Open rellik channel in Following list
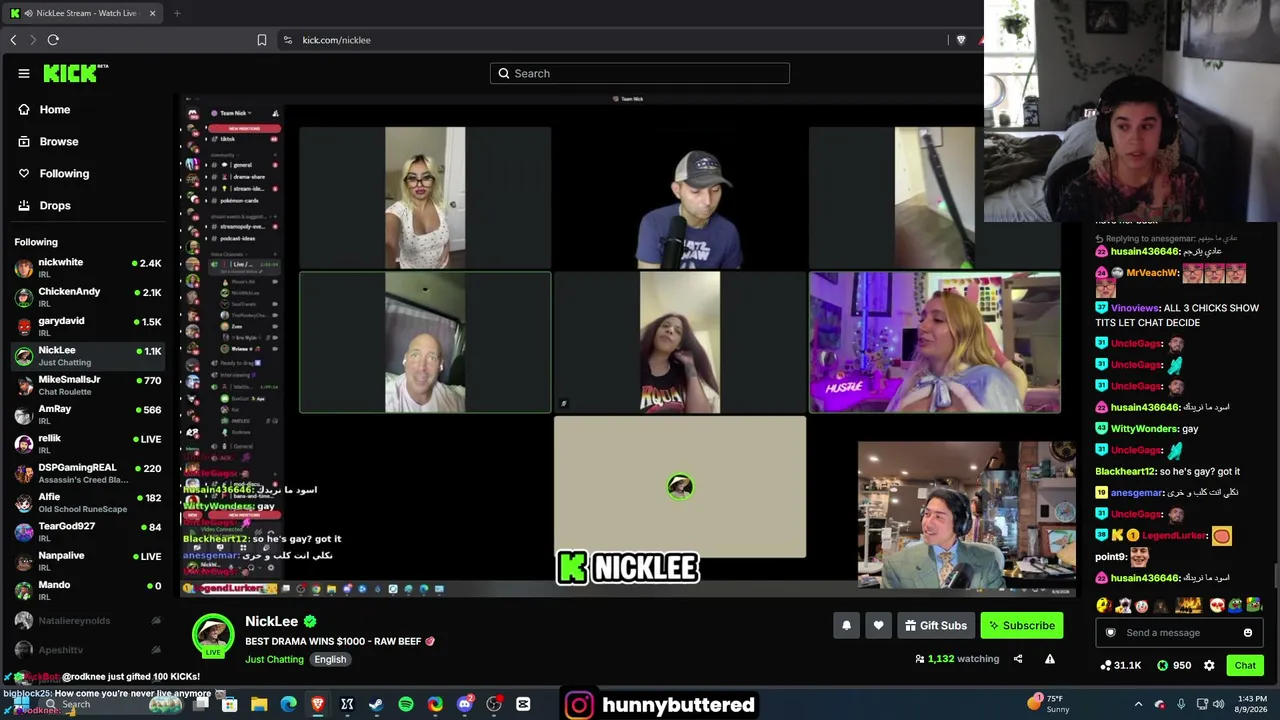The width and height of the screenshot is (1280, 720). click(88, 443)
